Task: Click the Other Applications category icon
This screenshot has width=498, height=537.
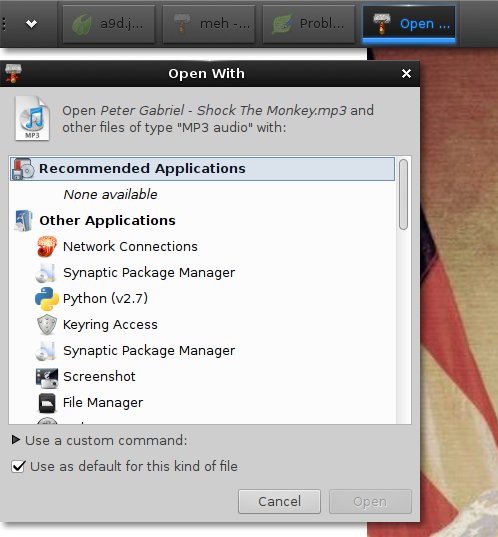Action: click(x=23, y=221)
